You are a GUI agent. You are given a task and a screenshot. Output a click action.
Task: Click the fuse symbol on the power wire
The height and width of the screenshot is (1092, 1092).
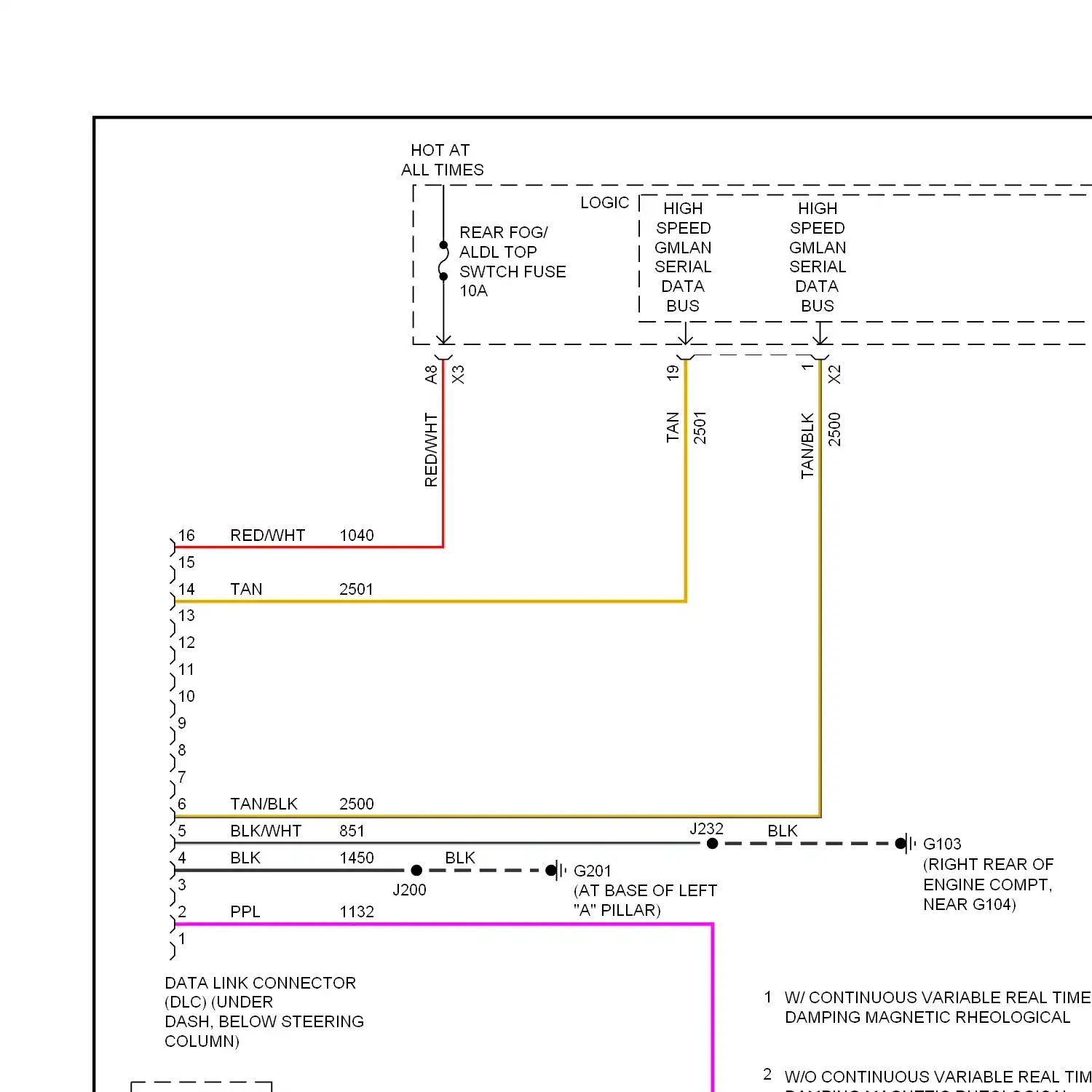pyautogui.click(x=443, y=261)
